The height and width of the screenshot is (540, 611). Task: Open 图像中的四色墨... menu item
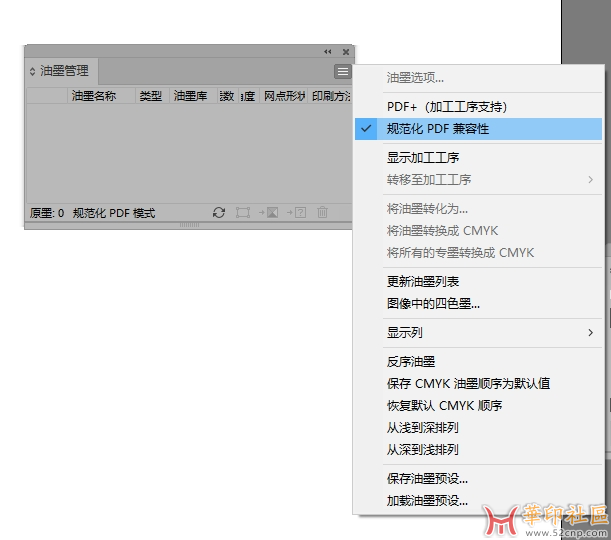point(479,304)
